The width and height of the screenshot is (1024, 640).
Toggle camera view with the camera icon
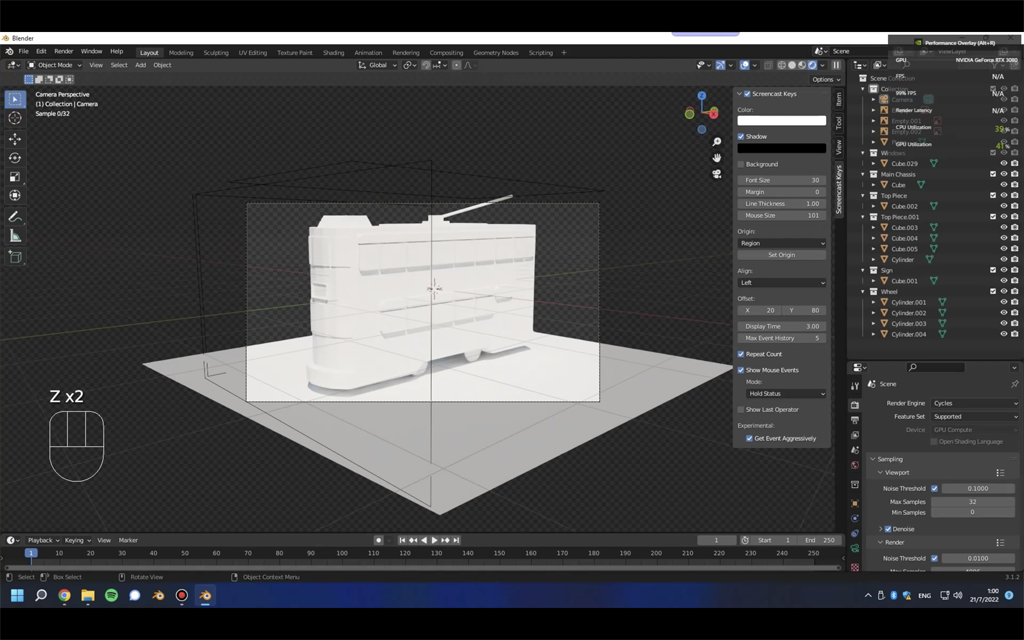click(717, 174)
